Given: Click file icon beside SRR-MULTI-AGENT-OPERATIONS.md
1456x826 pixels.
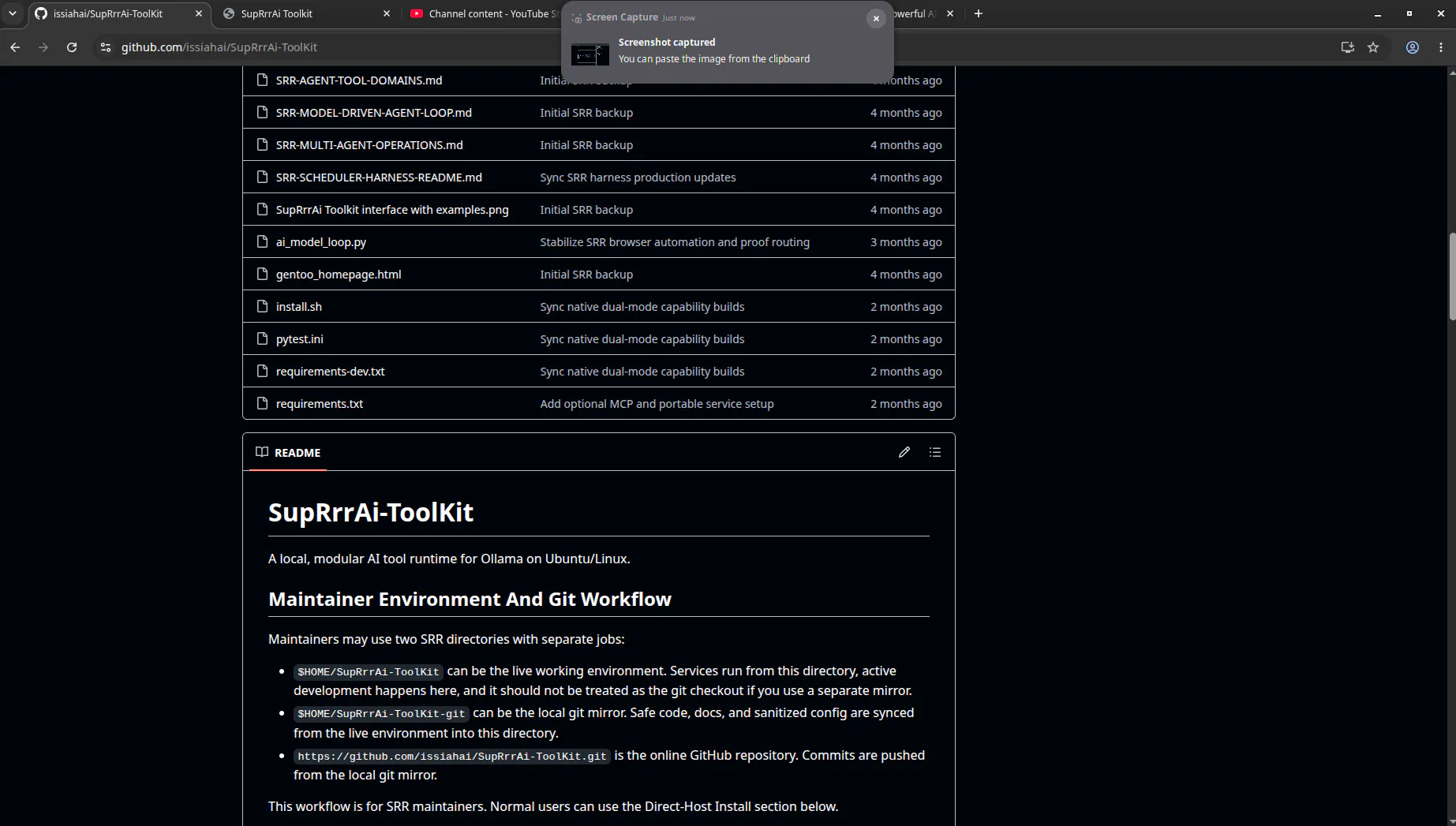Looking at the screenshot, I should pos(263,144).
